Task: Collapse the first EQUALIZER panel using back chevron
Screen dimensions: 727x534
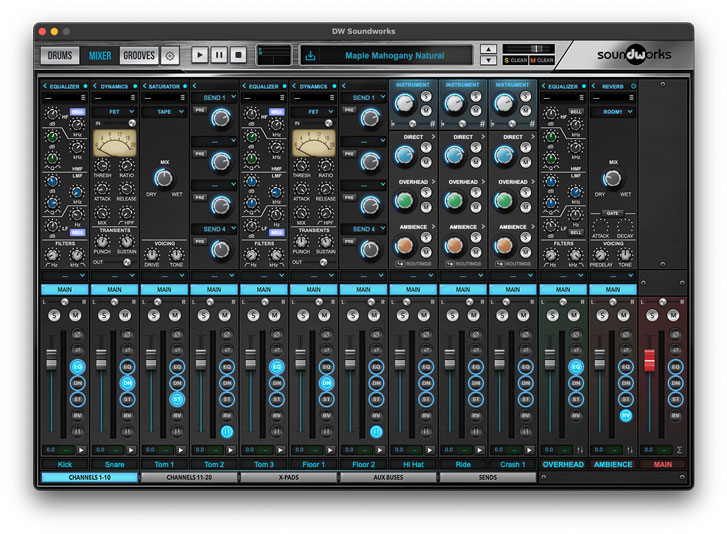Action: click(45, 86)
